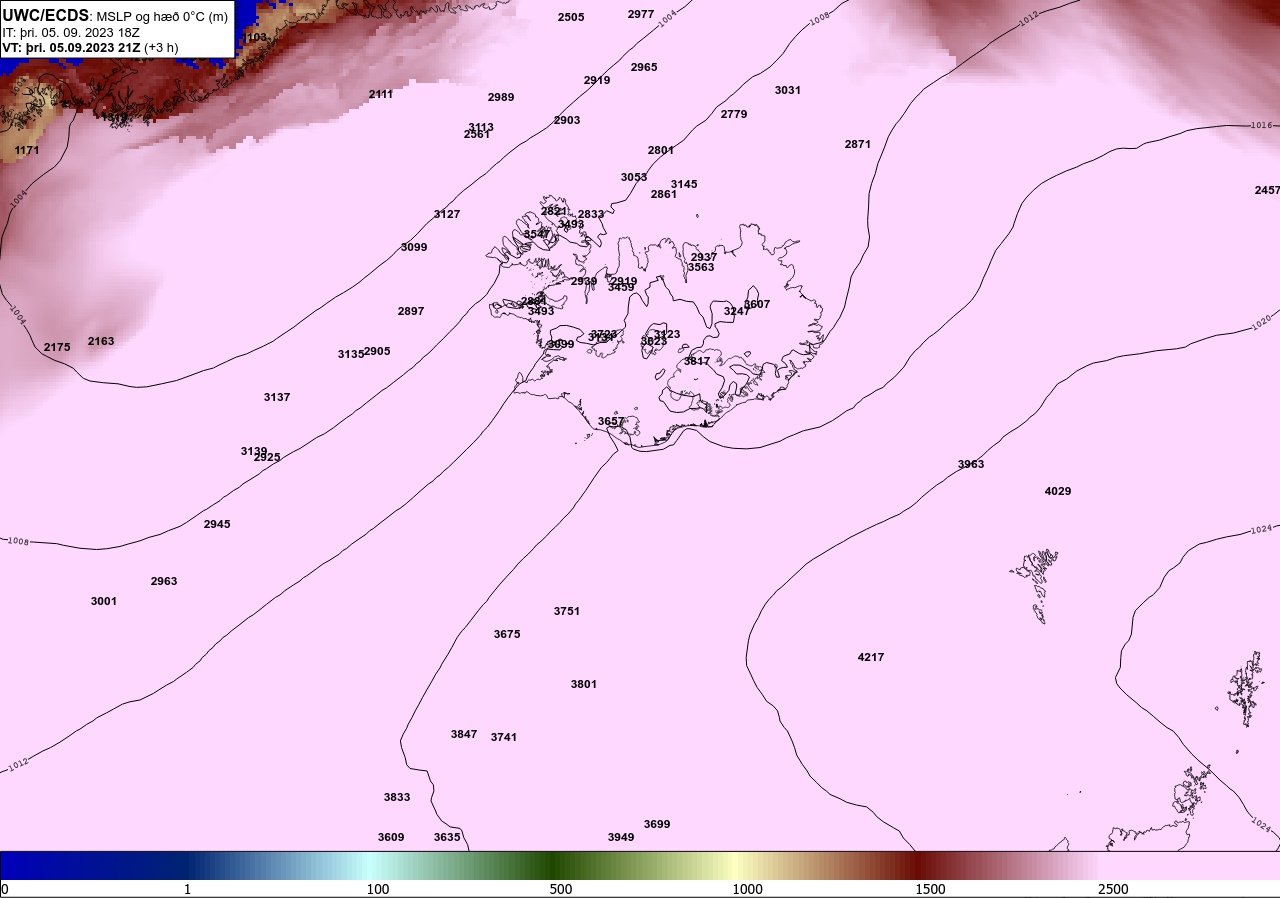Click the map value 2505
Viewport: 1280px width, 898px height.
(x=571, y=17)
